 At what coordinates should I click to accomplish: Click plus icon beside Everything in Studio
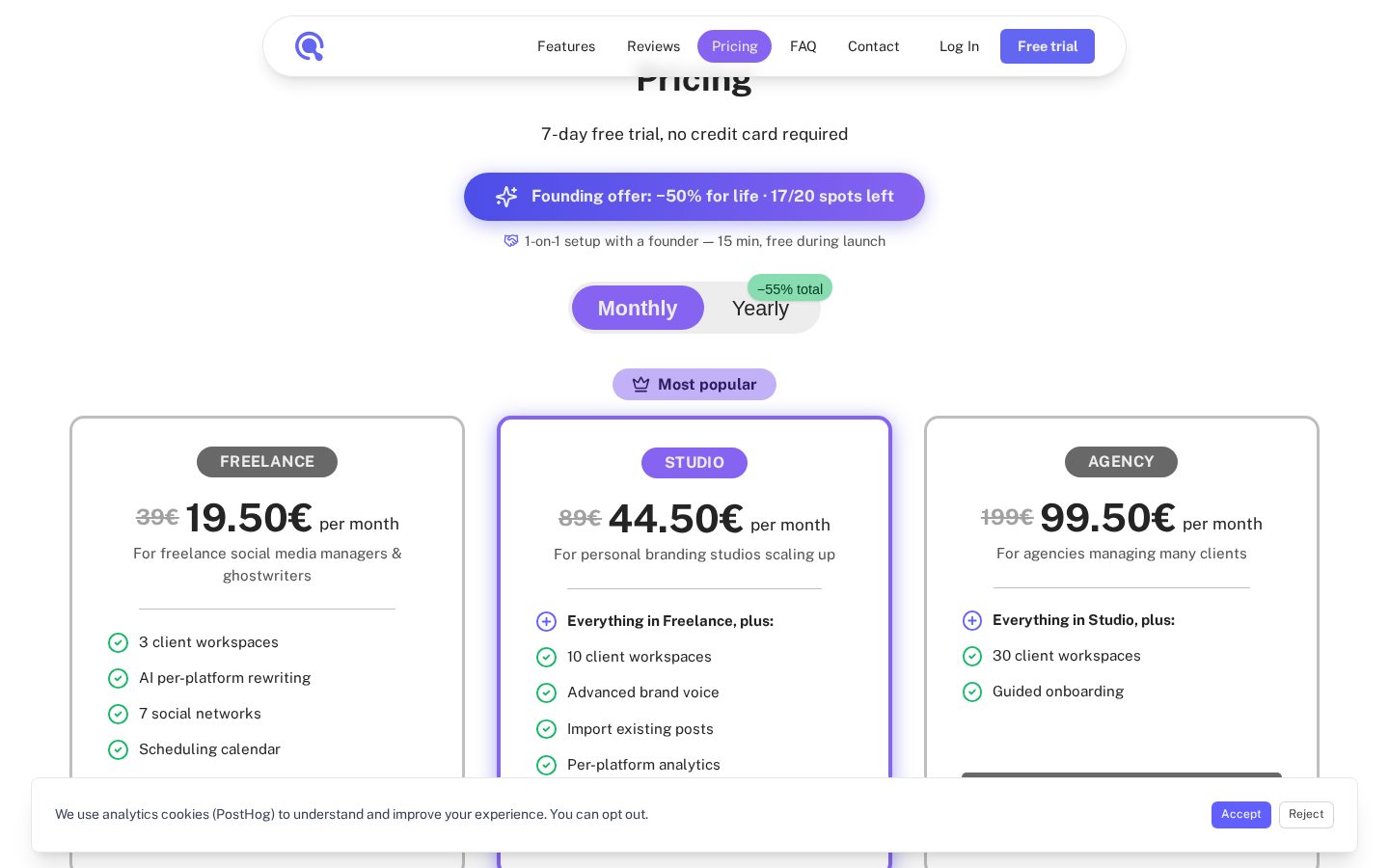click(972, 620)
